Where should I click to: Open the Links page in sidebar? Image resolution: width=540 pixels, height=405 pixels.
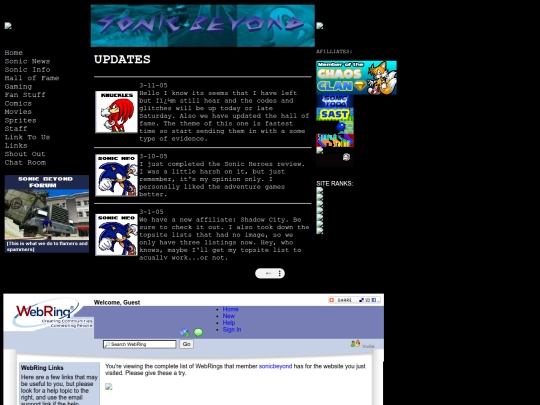click(16, 145)
